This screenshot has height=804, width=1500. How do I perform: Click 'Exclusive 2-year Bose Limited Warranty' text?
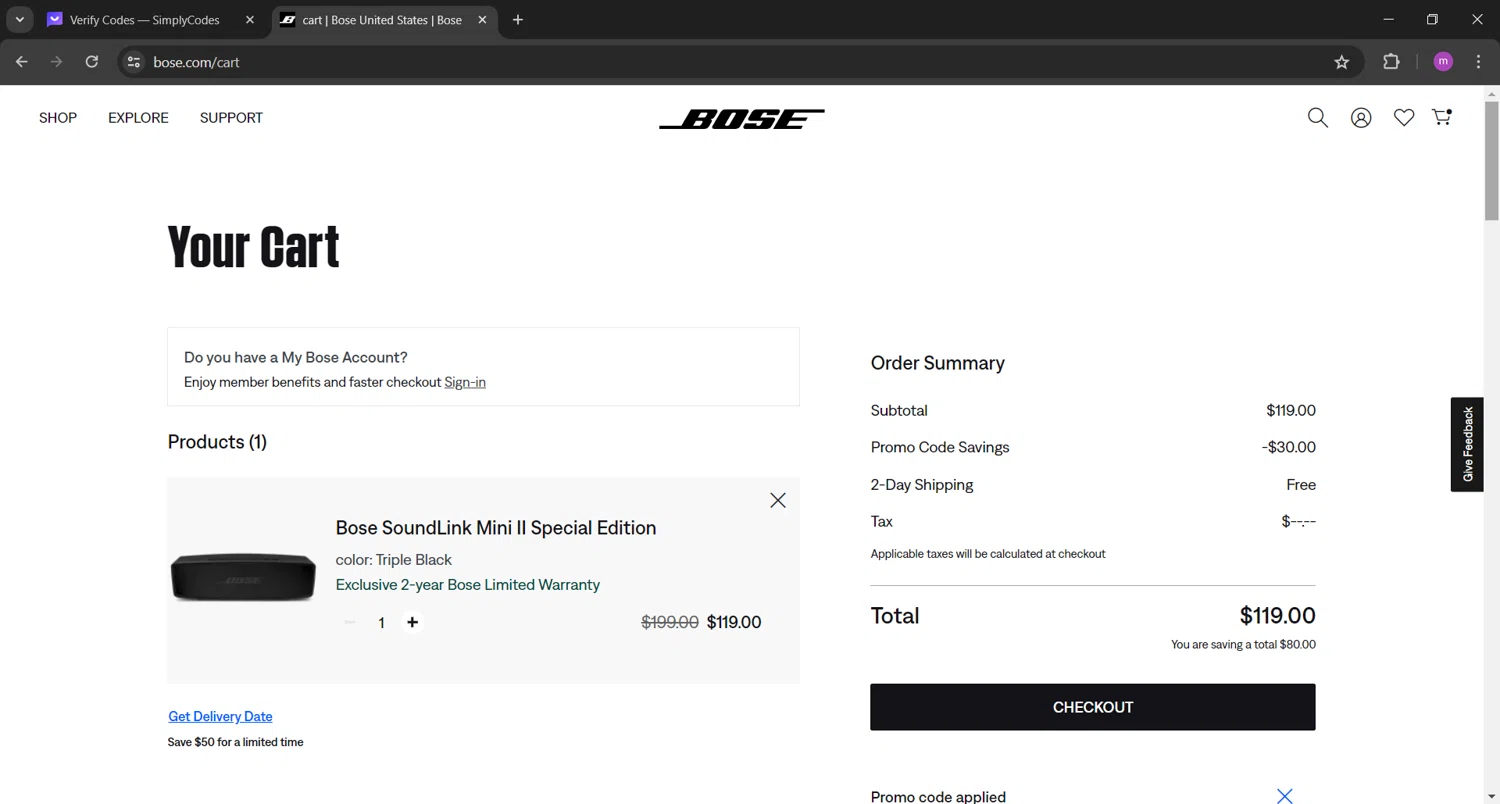pos(468,585)
